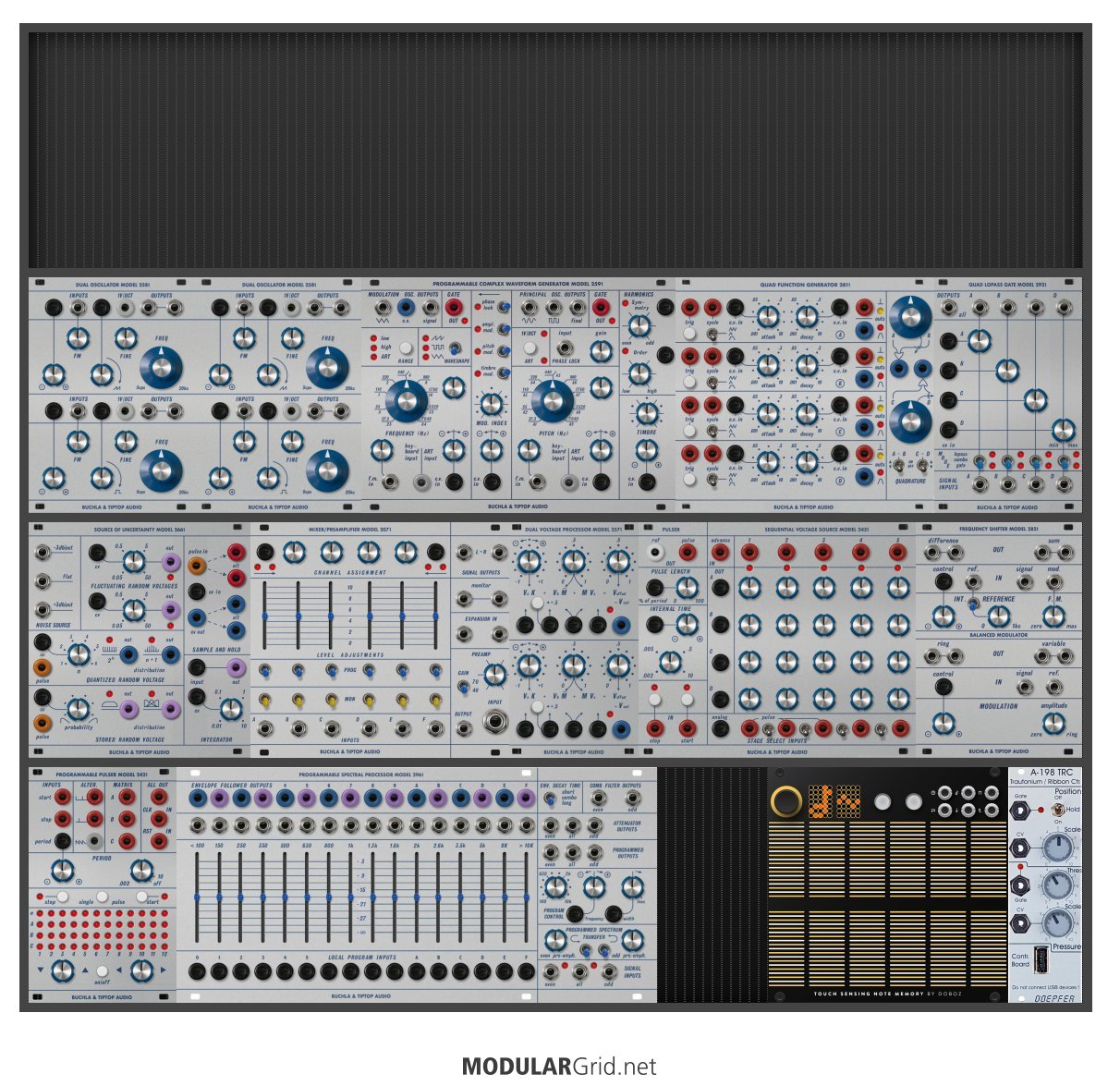Click the large FREQUENCY (Hz) knob
Screen dimensions: 1120x1086
[405, 399]
